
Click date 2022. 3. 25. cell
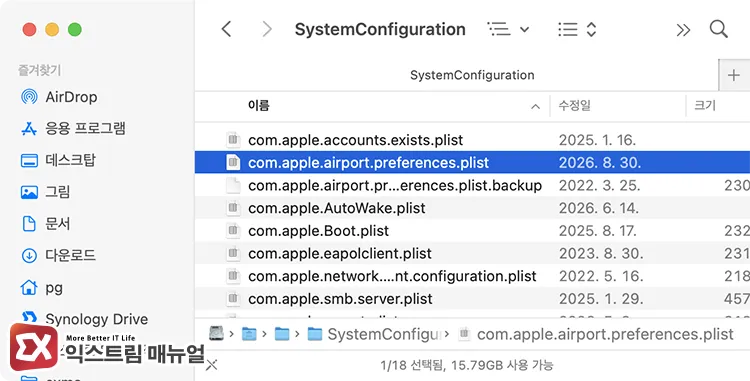[599, 185]
